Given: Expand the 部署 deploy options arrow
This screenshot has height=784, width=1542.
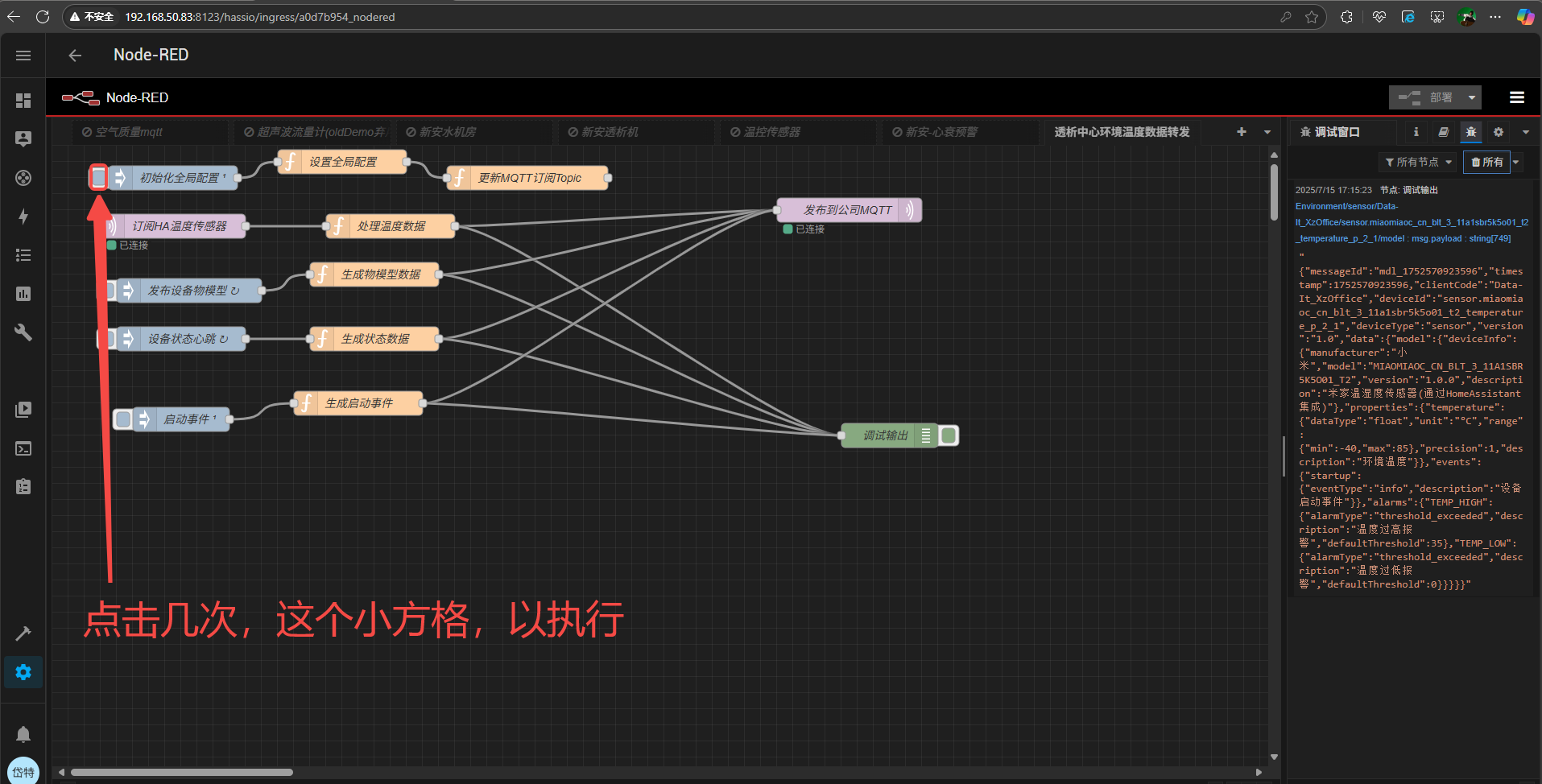Looking at the screenshot, I should pos(1471,97).
